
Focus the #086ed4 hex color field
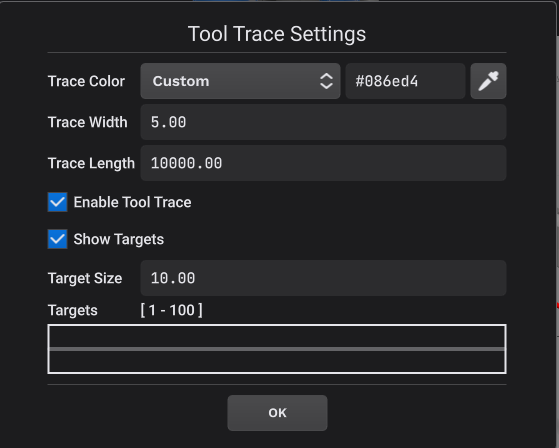[x=405, y=81]
